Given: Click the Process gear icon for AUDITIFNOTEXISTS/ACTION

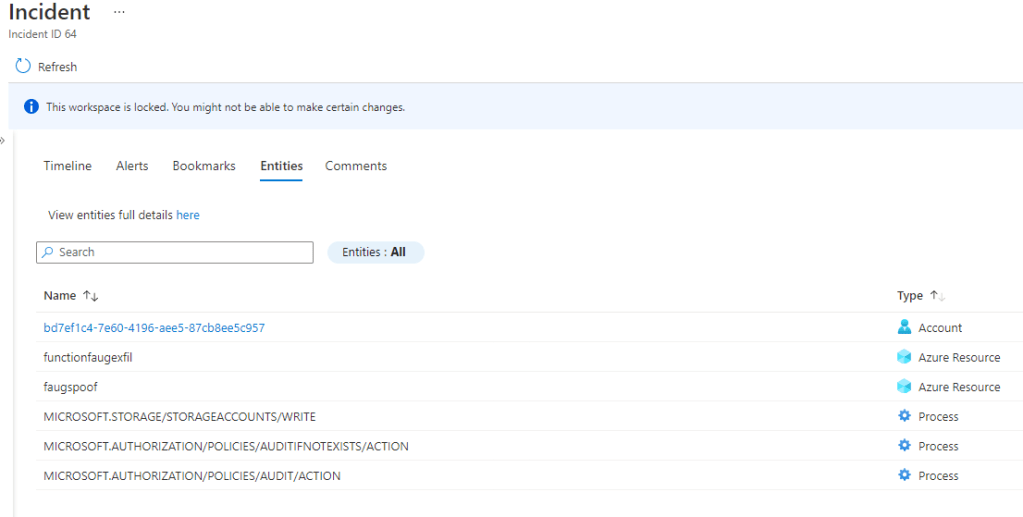Looking at the screenshot, I should click(x=905, y=446).
